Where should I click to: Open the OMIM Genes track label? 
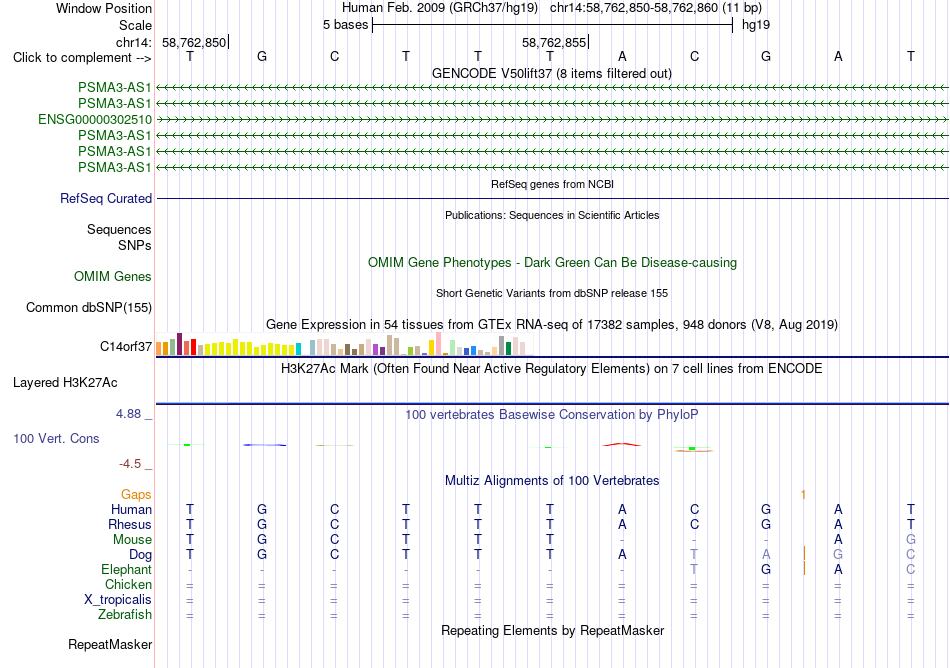click(112, 276)
